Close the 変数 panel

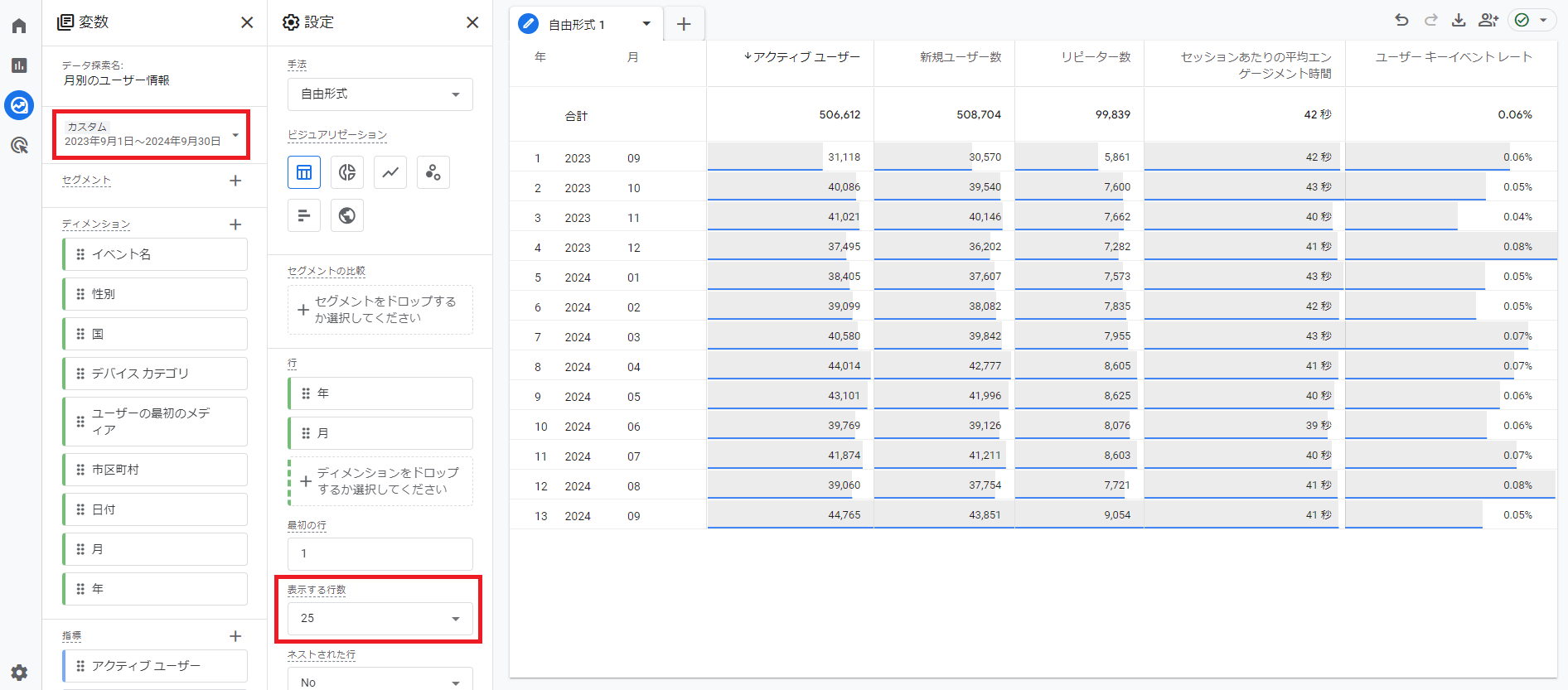click(x=247, y=22)
